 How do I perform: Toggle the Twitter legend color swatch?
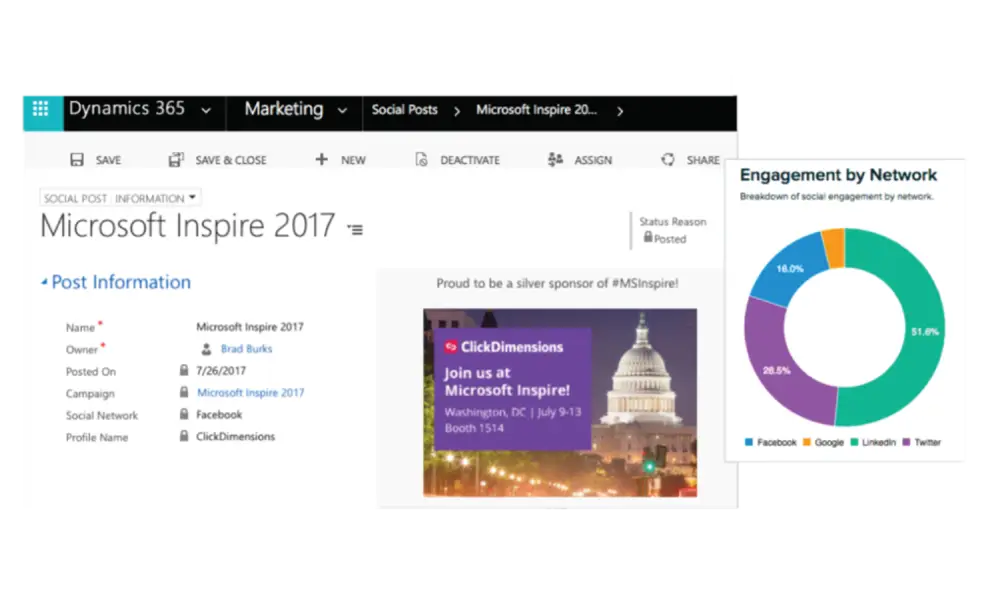click(906, 442)
